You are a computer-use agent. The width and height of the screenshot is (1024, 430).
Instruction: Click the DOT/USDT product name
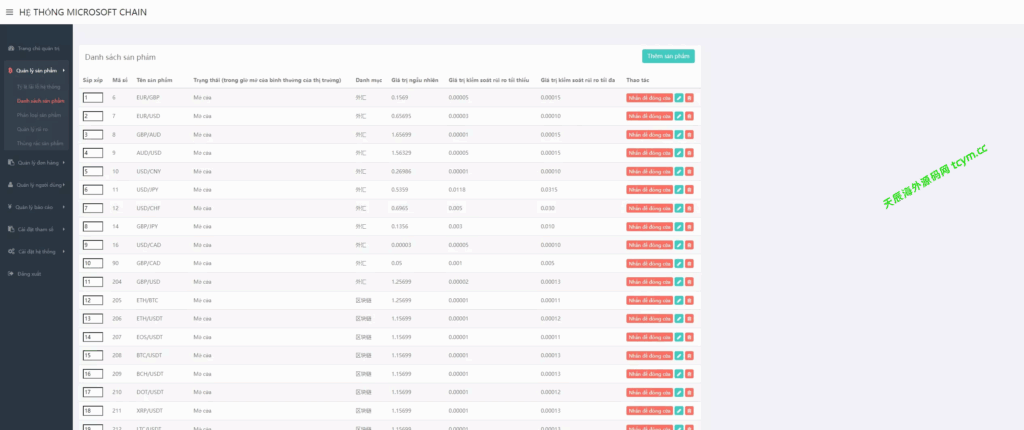(150, 393)
